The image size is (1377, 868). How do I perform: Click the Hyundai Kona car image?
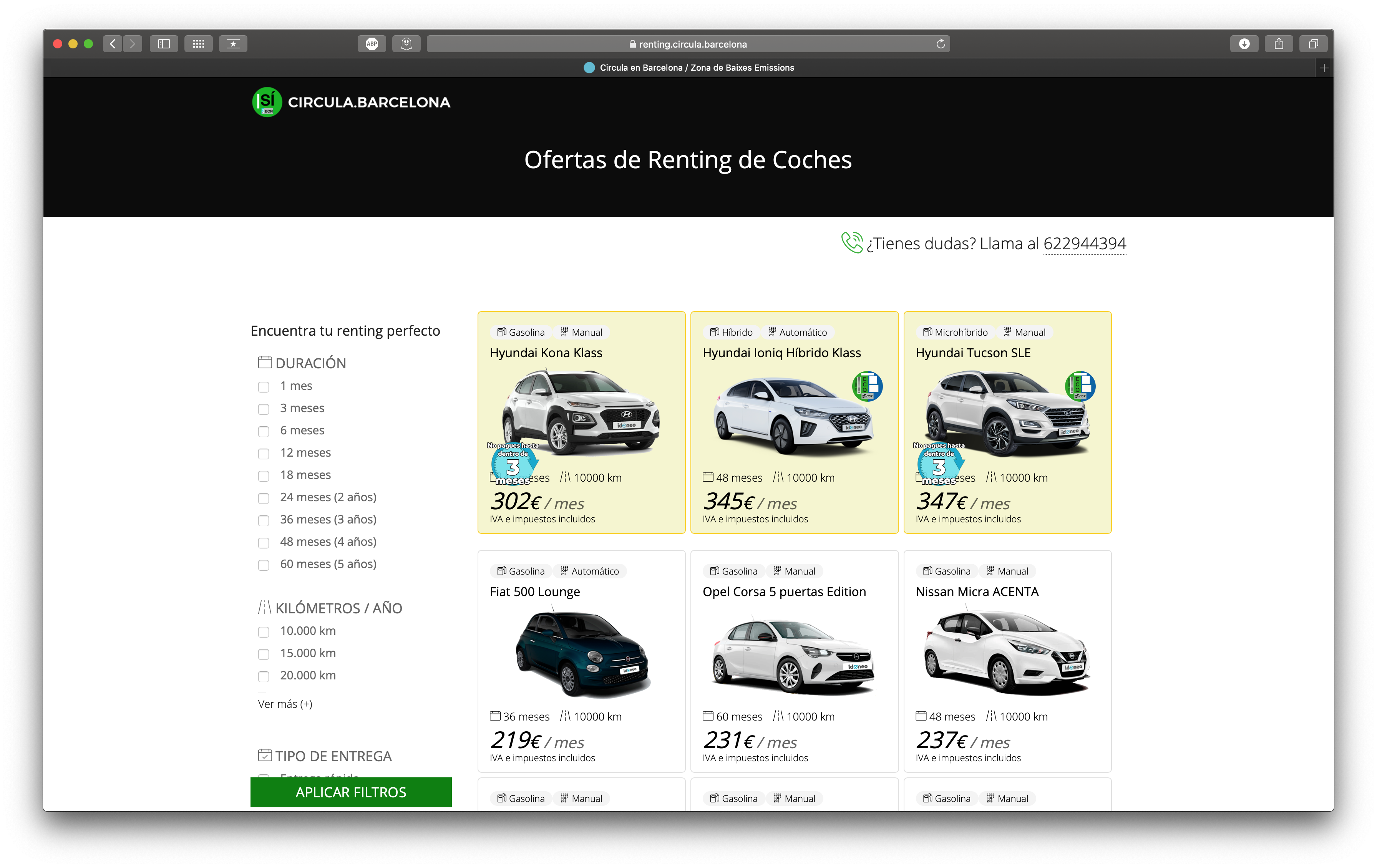pyautogui.click(x=581, y=412)
